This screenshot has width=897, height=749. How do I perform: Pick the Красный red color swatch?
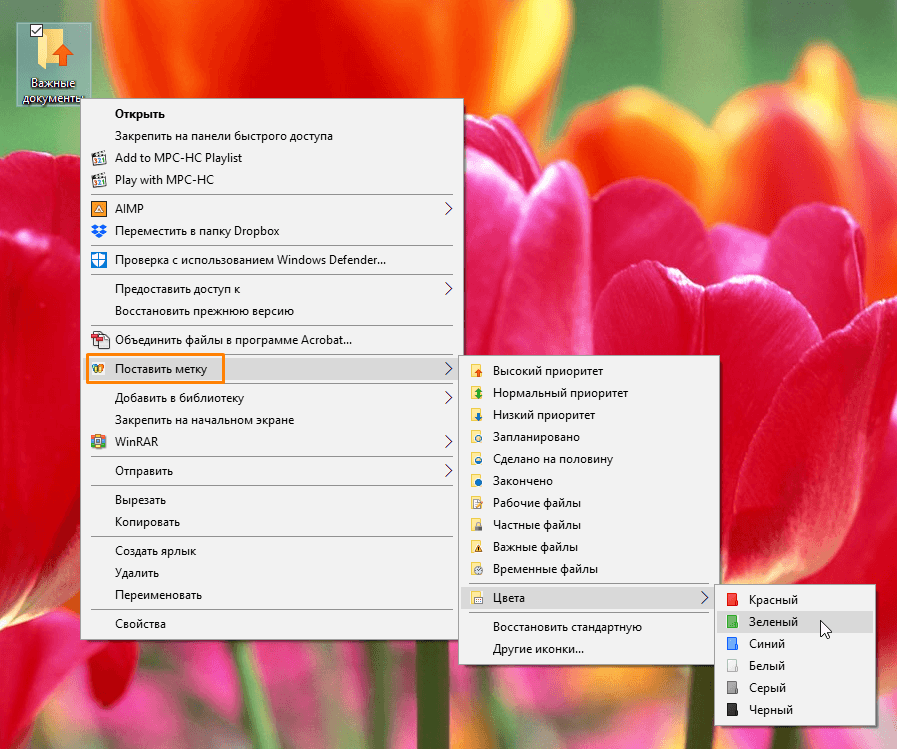(x=732, y=600)
